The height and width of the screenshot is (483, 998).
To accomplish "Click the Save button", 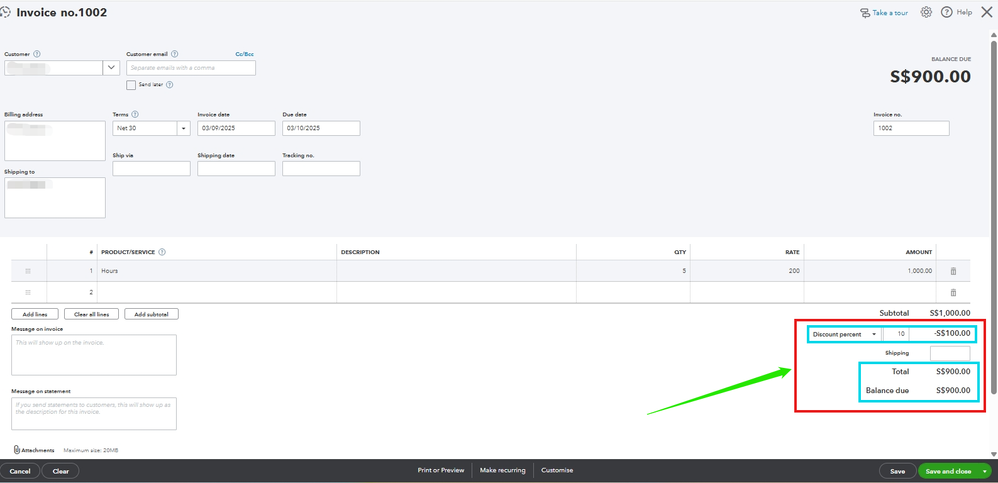I will point(897,471).
